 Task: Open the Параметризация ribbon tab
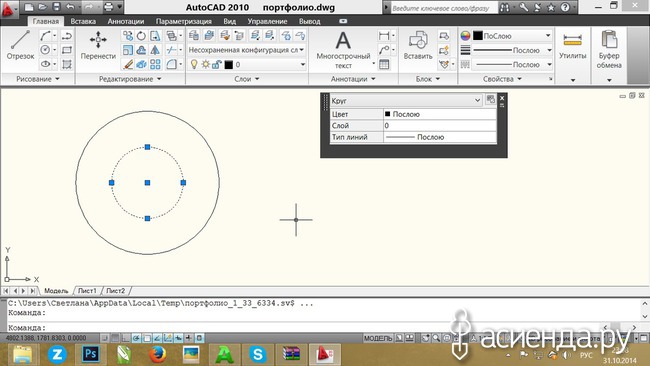[184, 21]
